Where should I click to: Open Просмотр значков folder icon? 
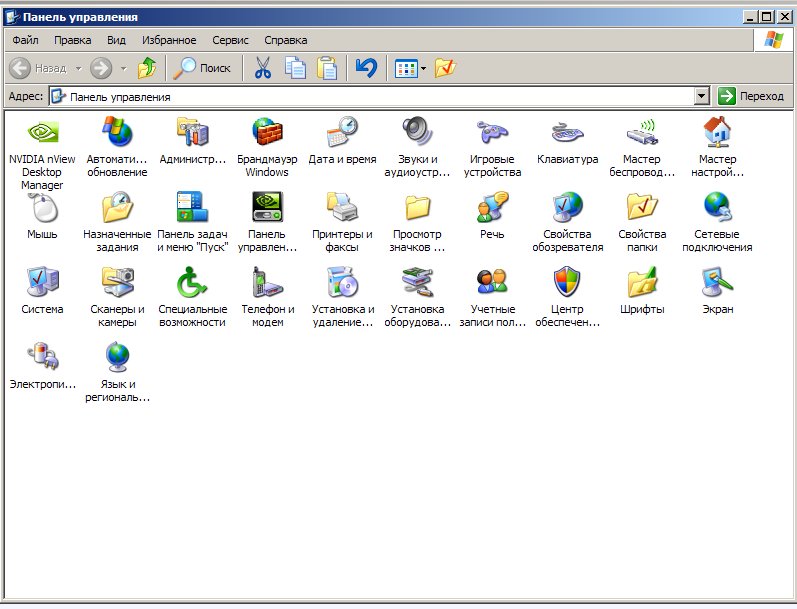click(418, 207)
